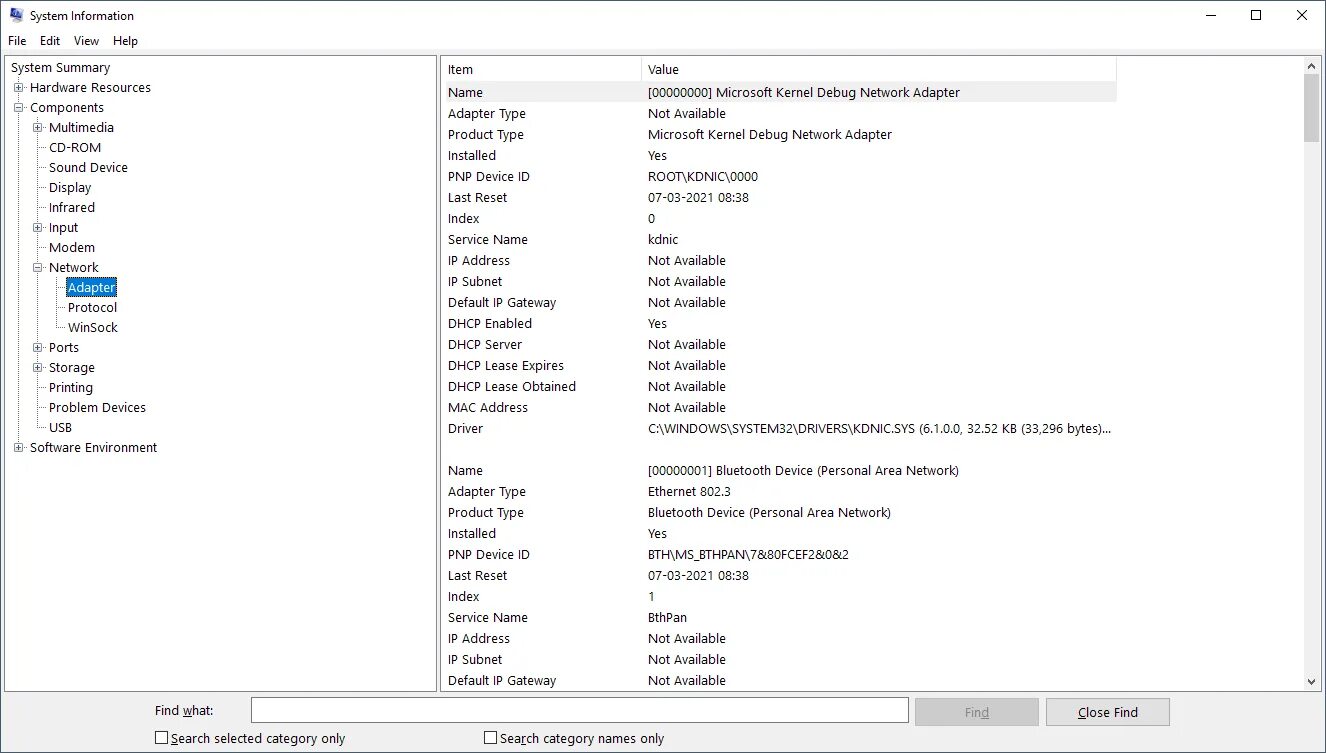Open the File menu
Image resolution: width=1326 pixels, height=753 pixels.
click(x=17, y=41)
